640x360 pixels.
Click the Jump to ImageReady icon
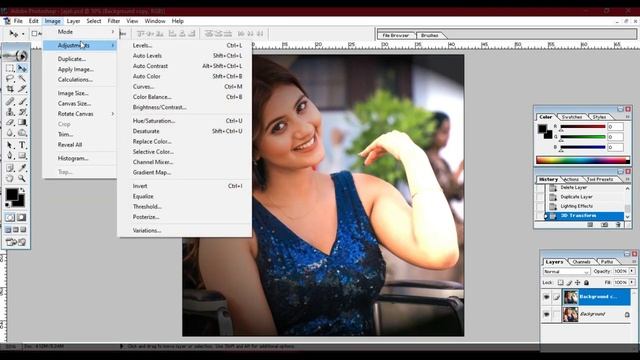16,242
